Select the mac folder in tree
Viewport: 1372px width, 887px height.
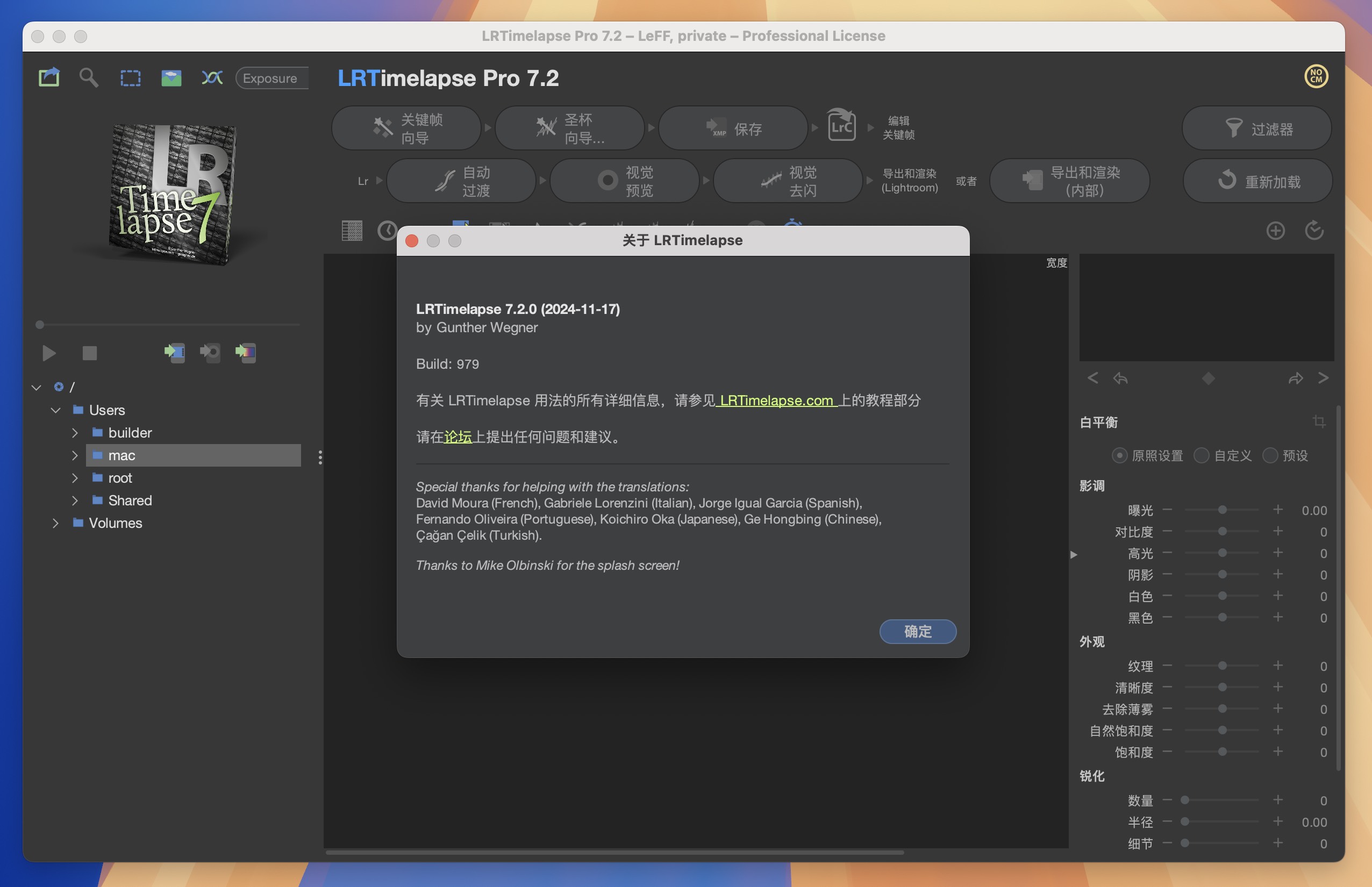(194, 455)
